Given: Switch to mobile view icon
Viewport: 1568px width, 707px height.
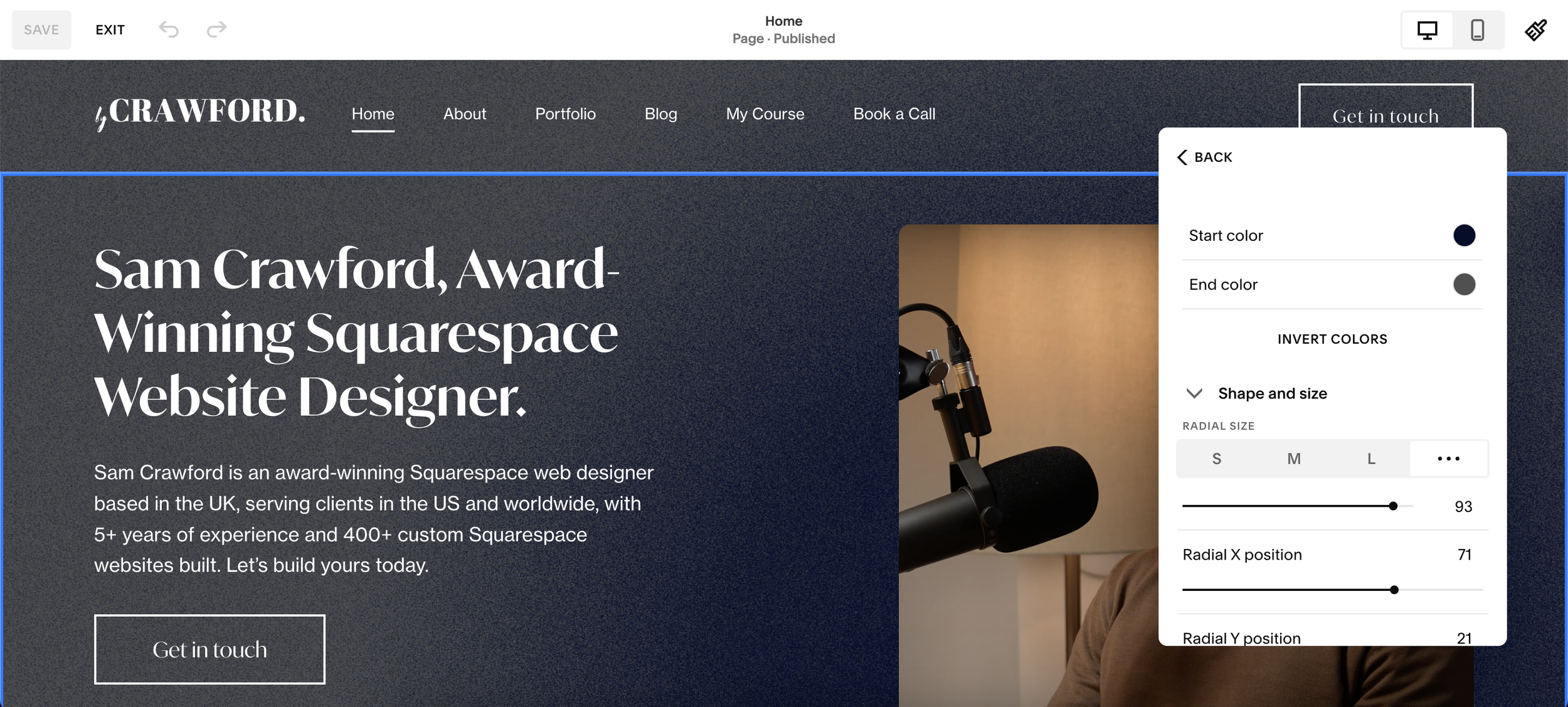Looking at the screenshot, I should point(1477,30).
